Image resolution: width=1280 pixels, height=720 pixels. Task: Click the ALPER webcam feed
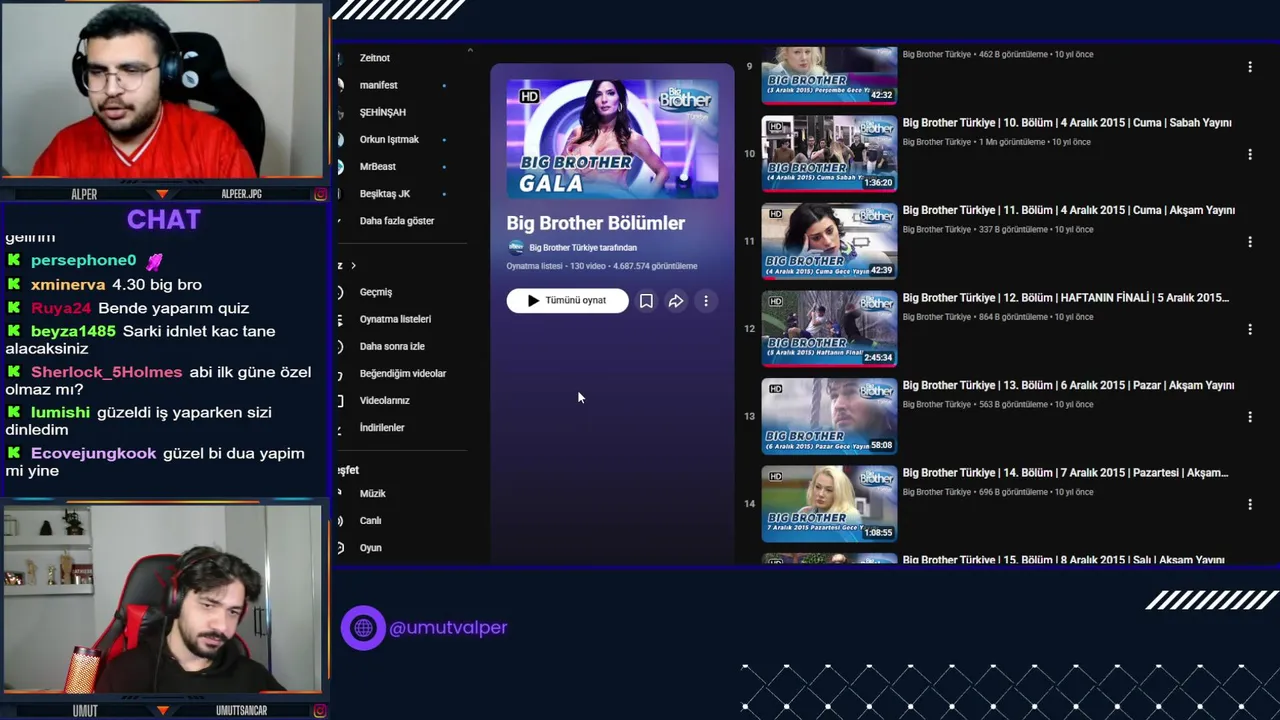click(x=162, y=90)
